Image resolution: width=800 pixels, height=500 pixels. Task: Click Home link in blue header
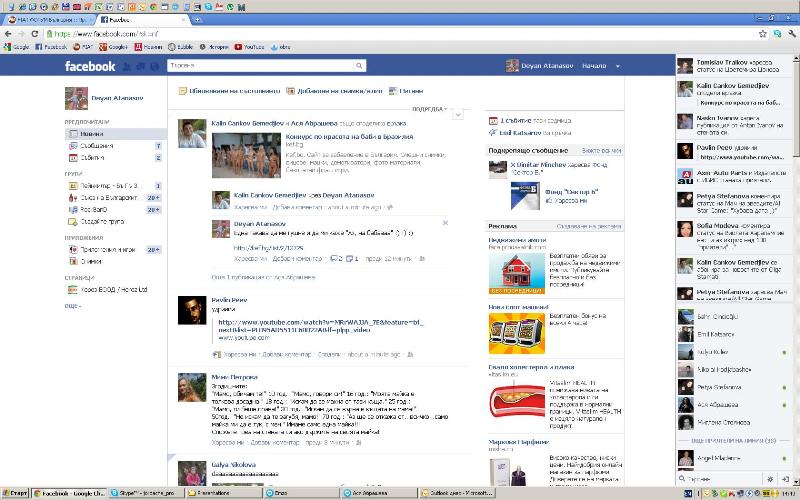pos(594,66)
